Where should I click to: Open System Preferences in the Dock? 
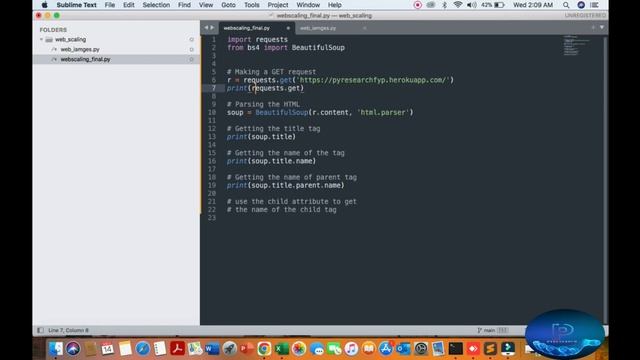pos(421,349)
